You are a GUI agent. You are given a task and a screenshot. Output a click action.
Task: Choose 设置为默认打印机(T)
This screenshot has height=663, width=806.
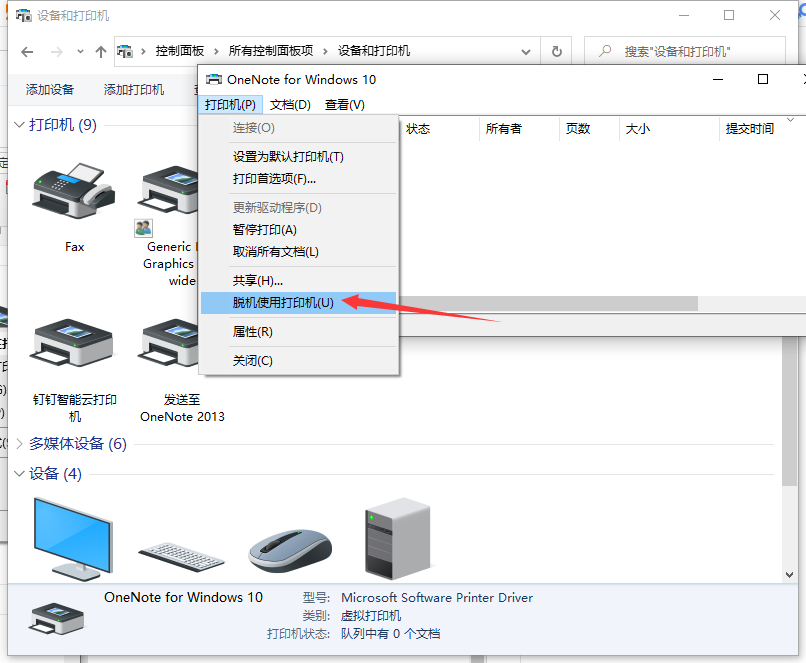(299, 157)
